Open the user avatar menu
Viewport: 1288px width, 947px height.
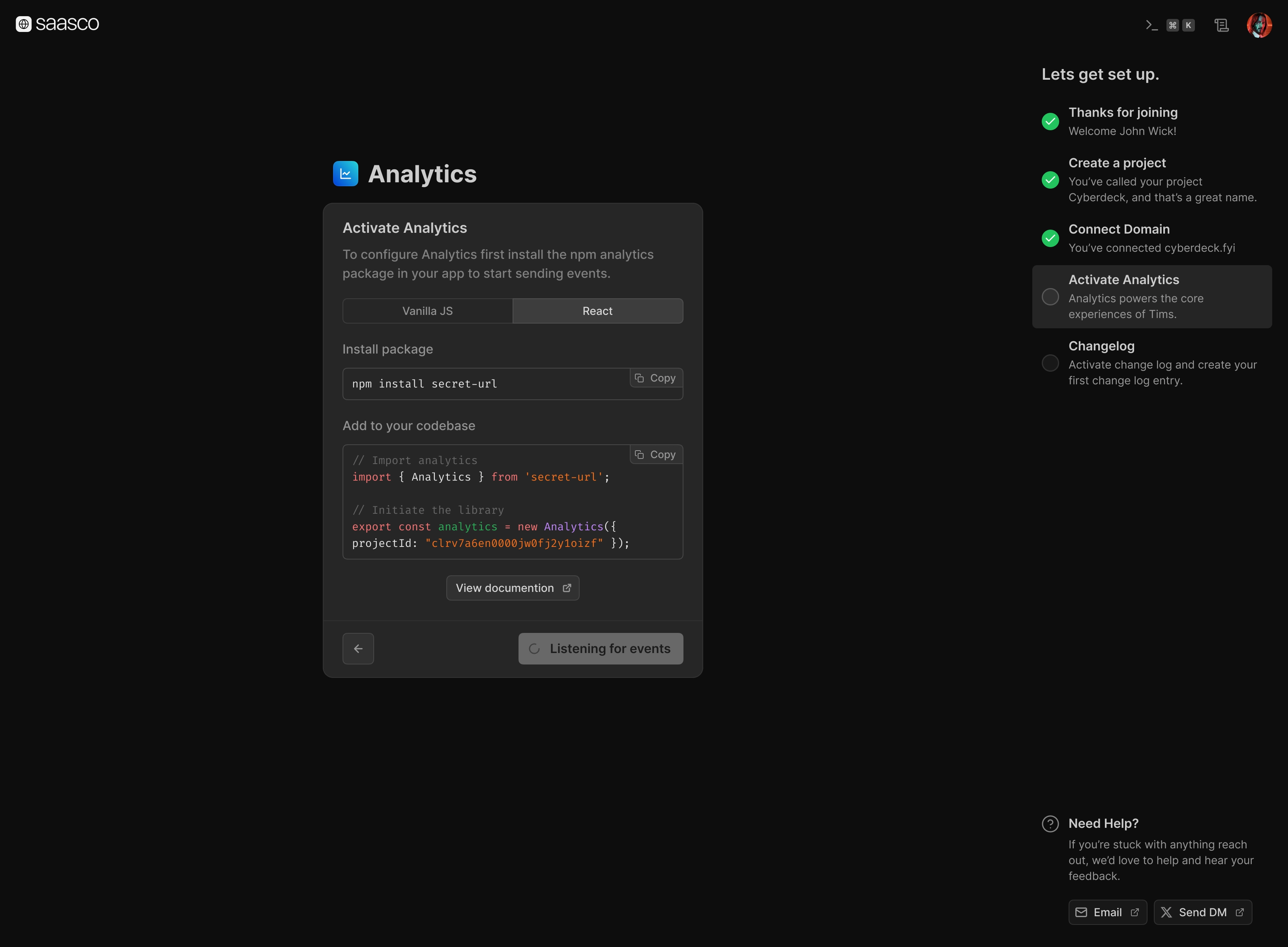(x=1259, y=25)
